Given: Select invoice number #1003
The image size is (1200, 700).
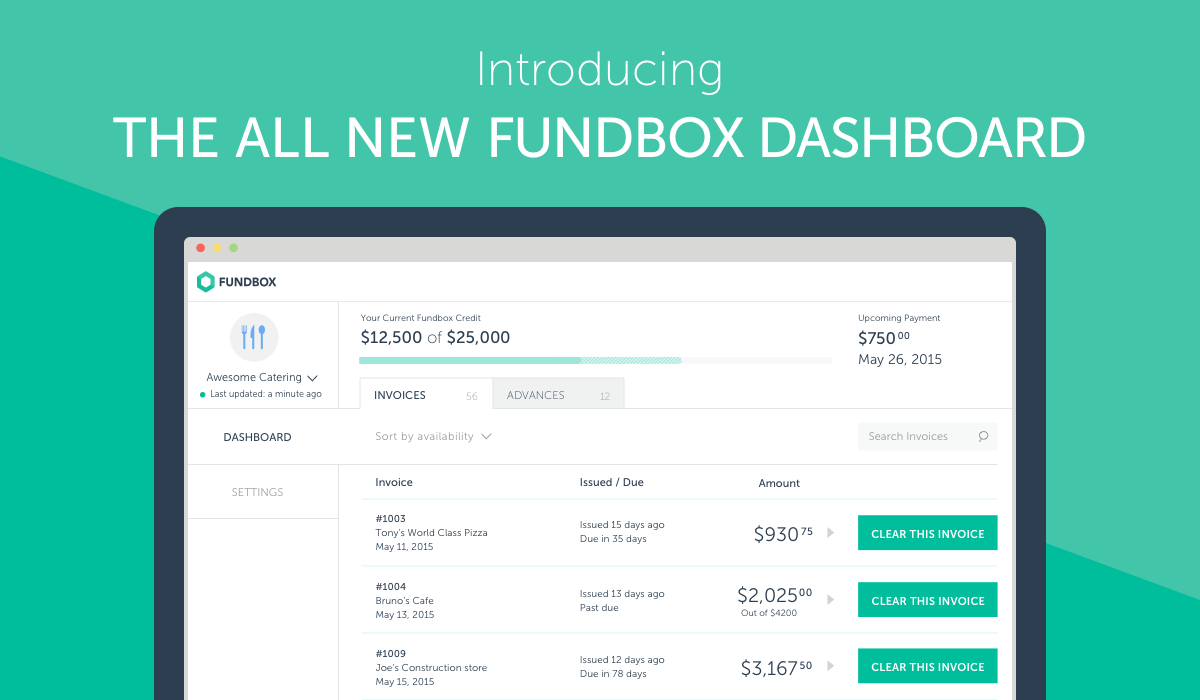Looking at the screenshot, I should [391, 518].
